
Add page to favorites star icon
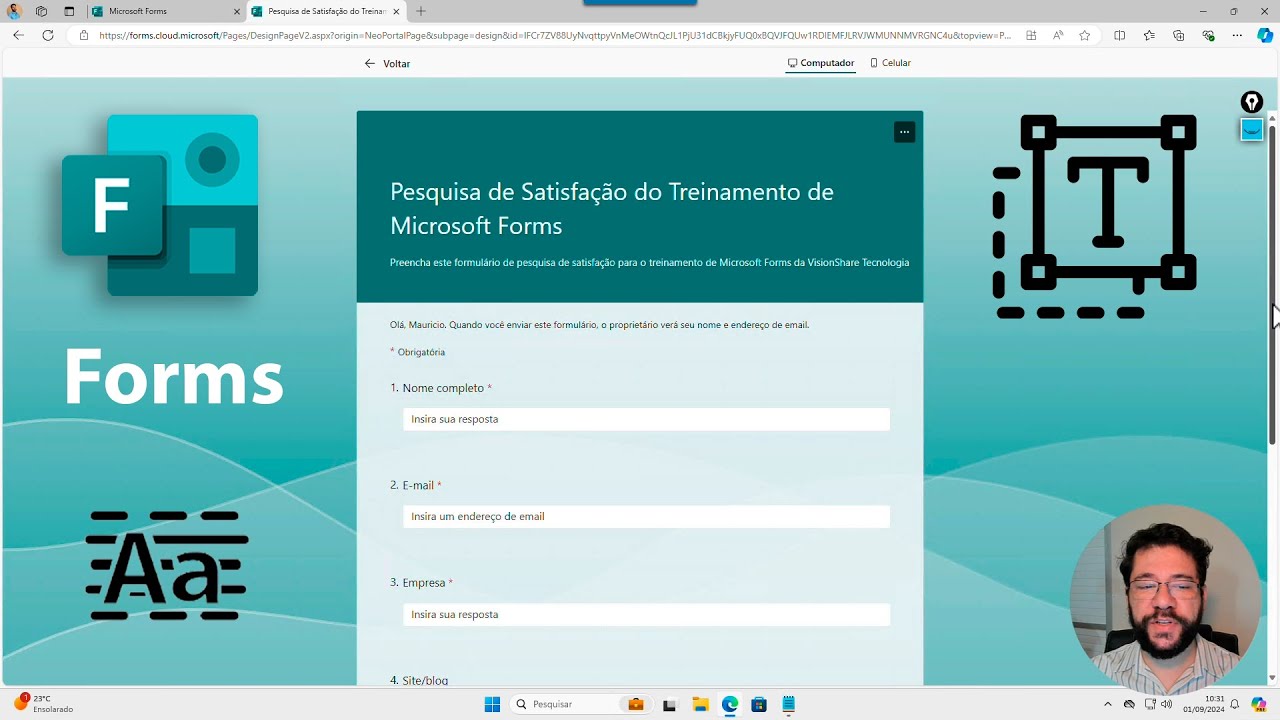(x=1085, y=35)
